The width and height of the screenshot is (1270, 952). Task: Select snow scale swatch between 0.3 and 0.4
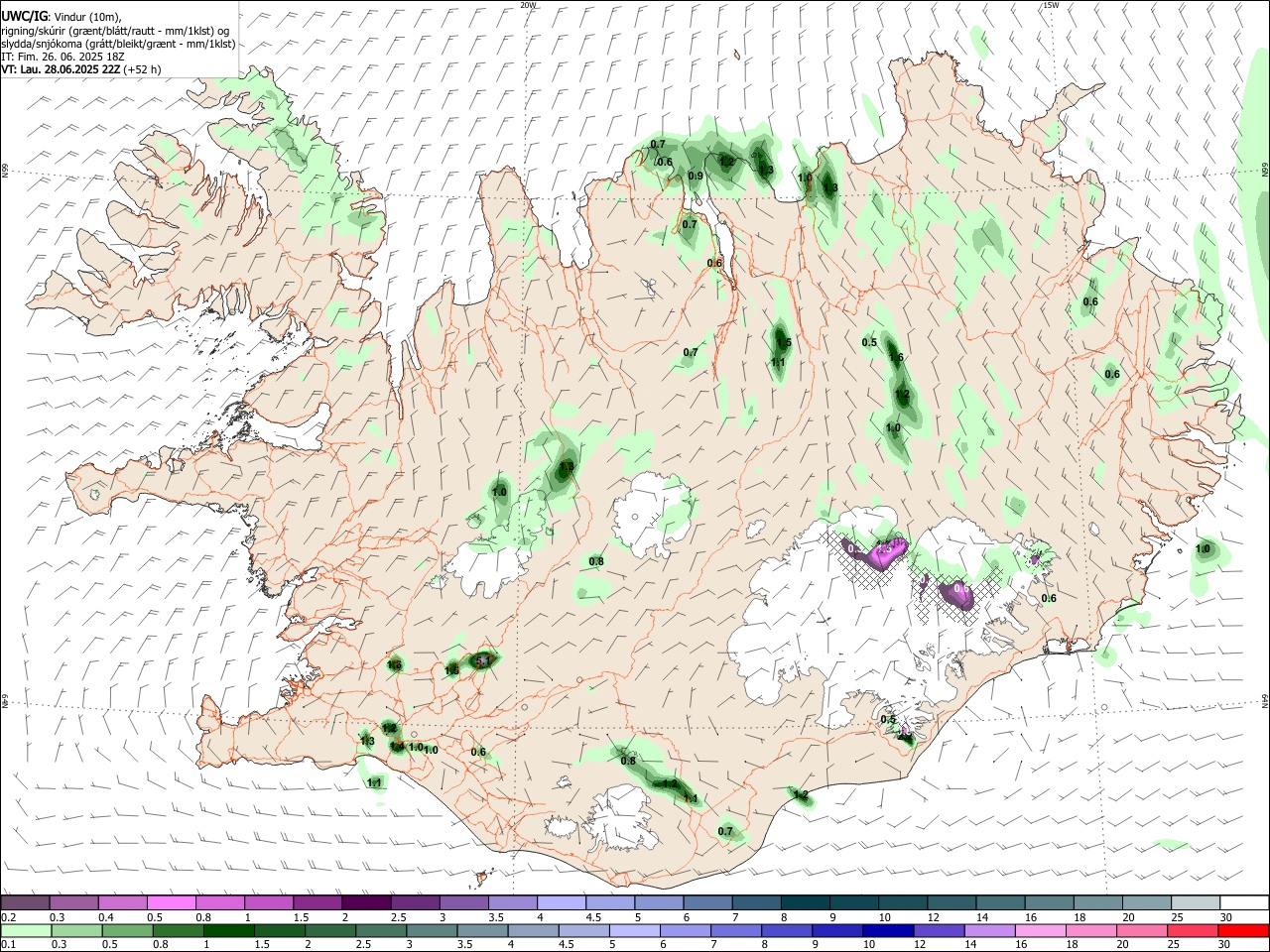coord(74,903)
